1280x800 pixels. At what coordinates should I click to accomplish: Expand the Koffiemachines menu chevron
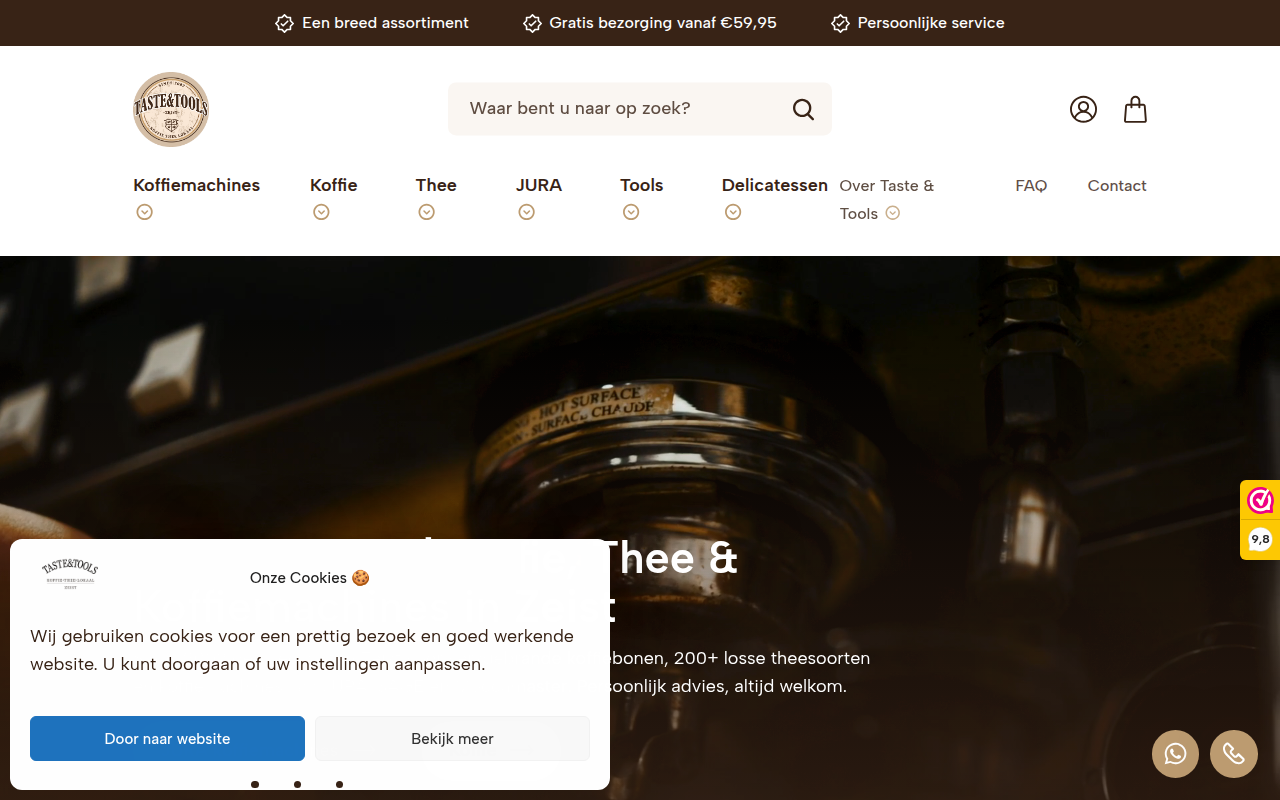[x=145, y=212]
